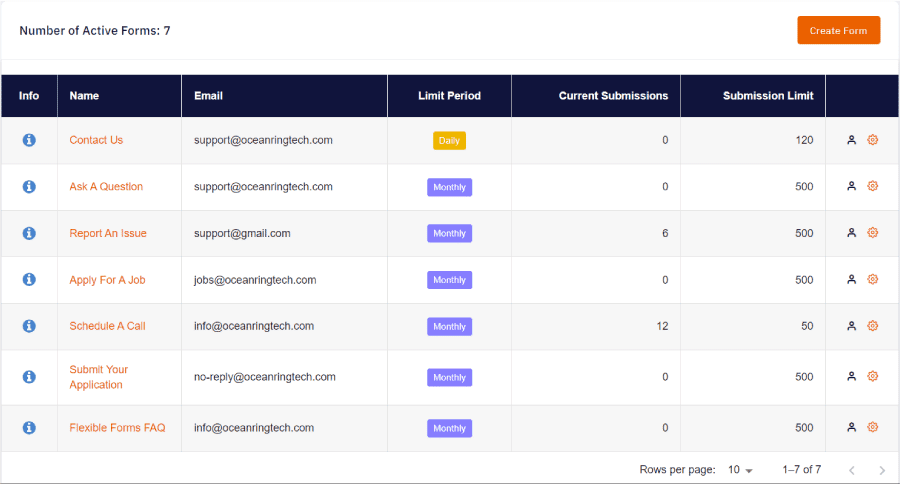900x484 pixels.
Task: Open user icon for Ask A Question row
Action: click(851, 187)
